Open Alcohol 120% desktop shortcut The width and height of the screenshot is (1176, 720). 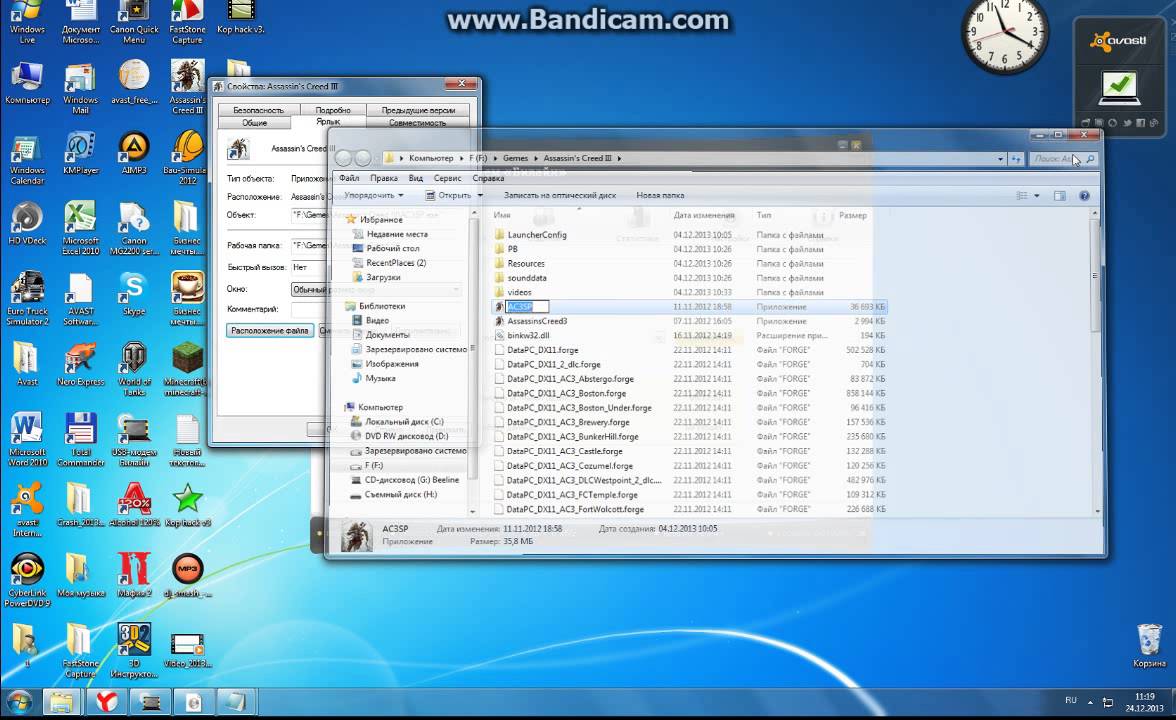coord(134,506)
